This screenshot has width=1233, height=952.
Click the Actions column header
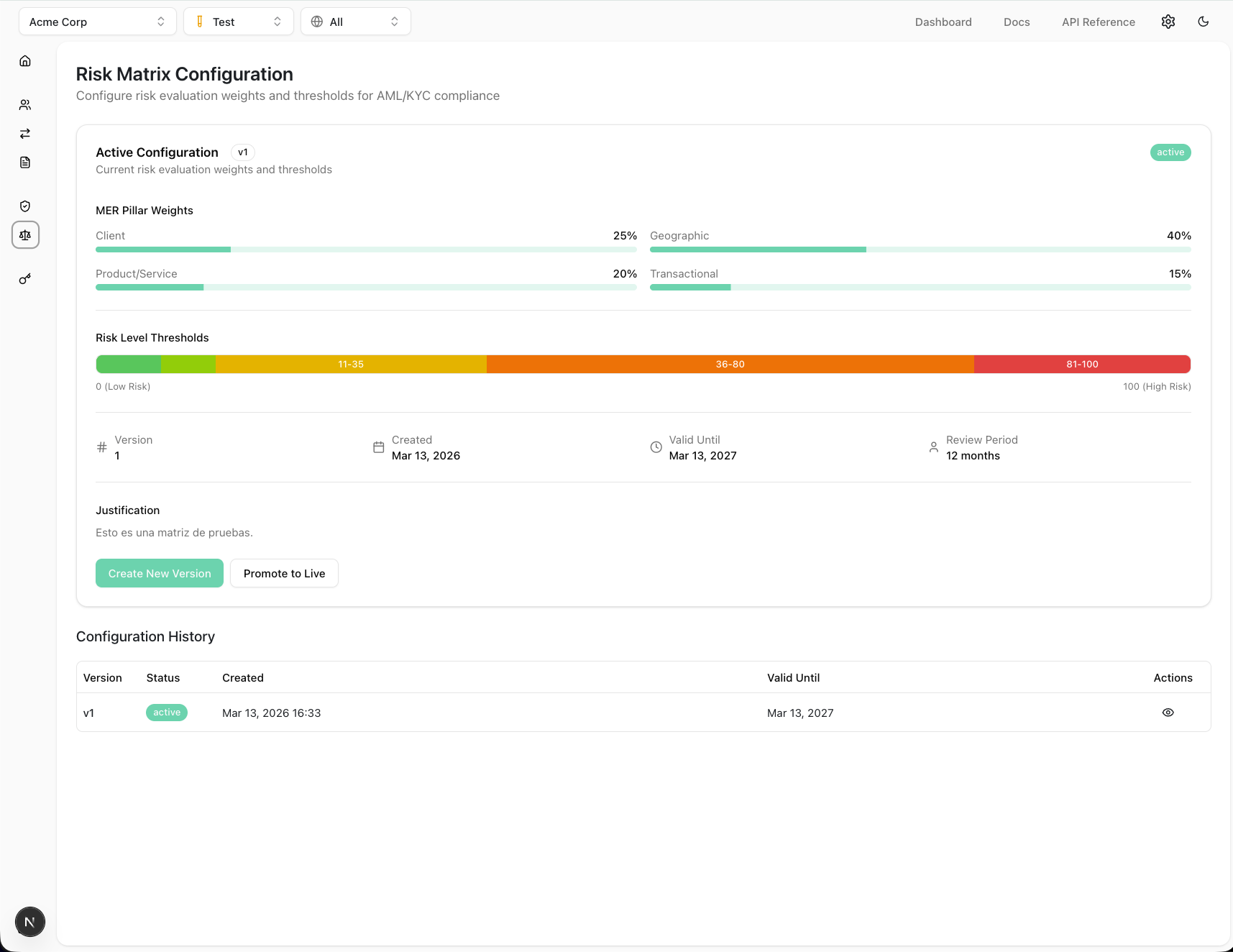(x=1173, y=677)
